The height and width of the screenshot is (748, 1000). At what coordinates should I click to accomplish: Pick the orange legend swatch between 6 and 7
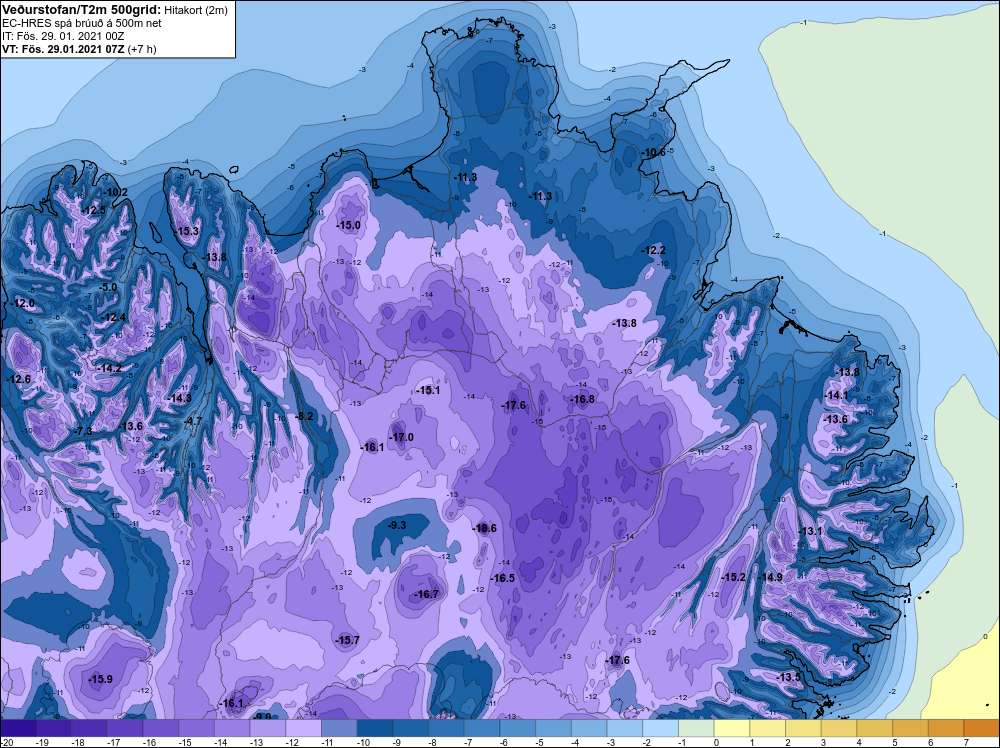(946, 728)
